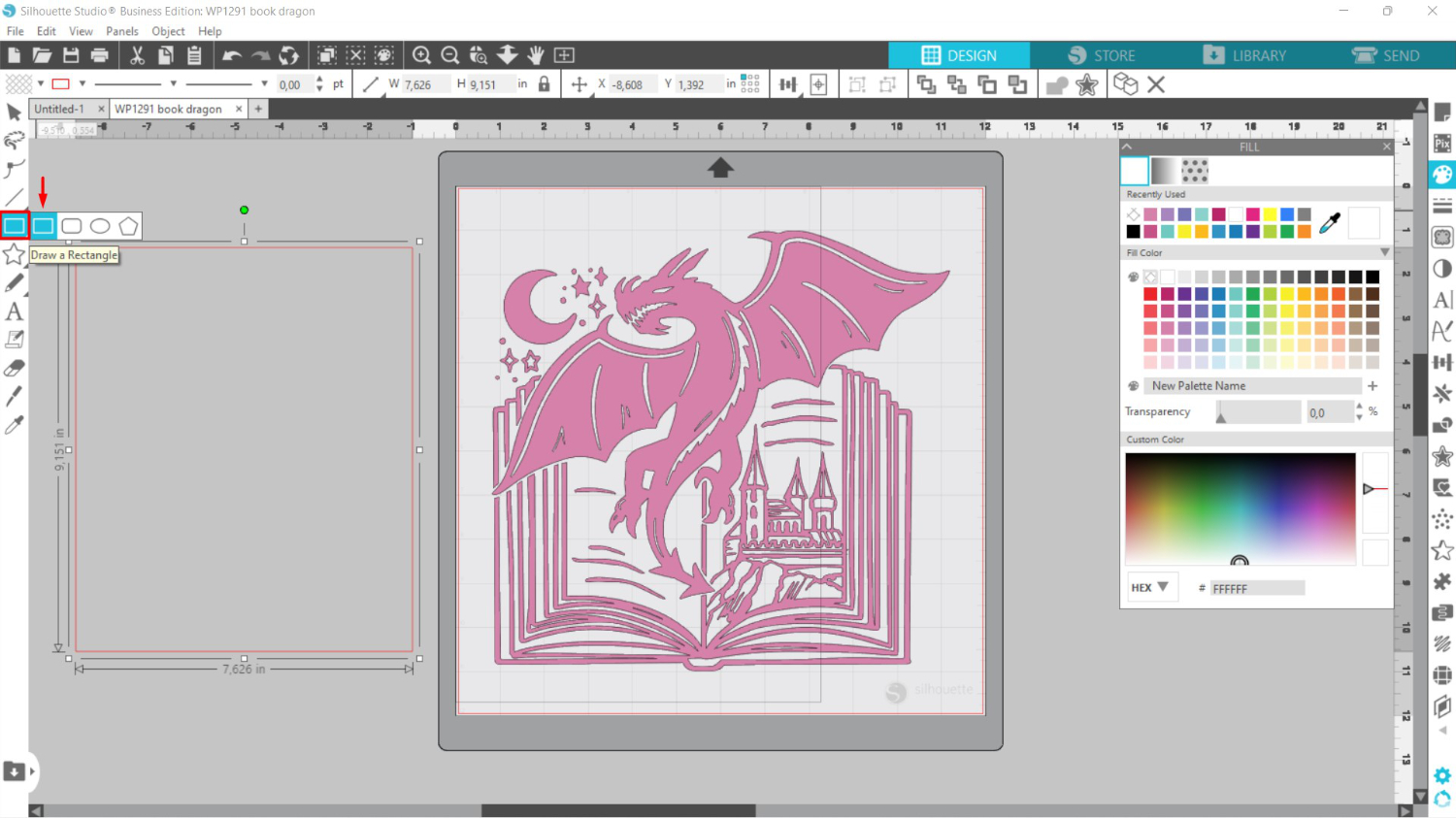Click the Bring to Front icon
Image resolution: width=1456 pixels, height=818 pixels.
click(926, 84)
